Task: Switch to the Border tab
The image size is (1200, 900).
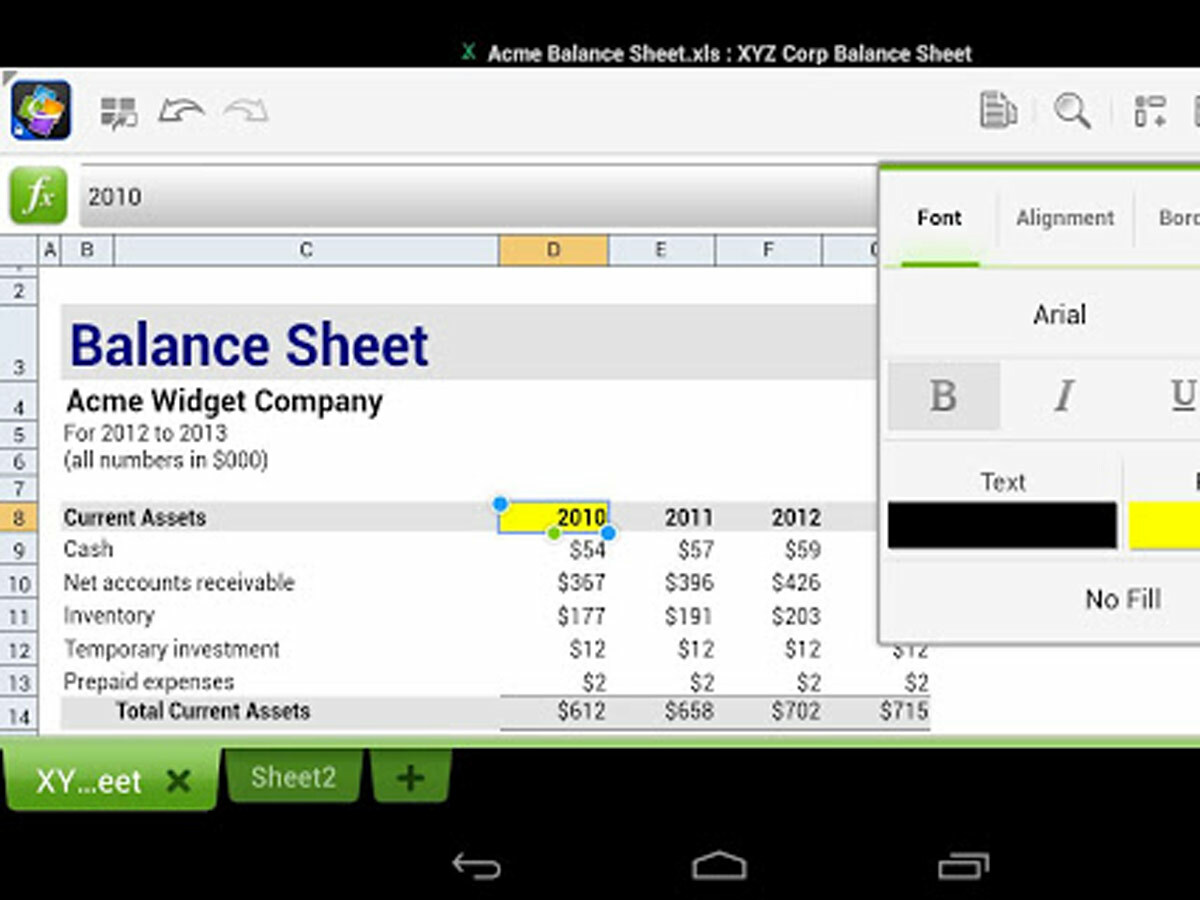Action: click(x=1178, y=218)
